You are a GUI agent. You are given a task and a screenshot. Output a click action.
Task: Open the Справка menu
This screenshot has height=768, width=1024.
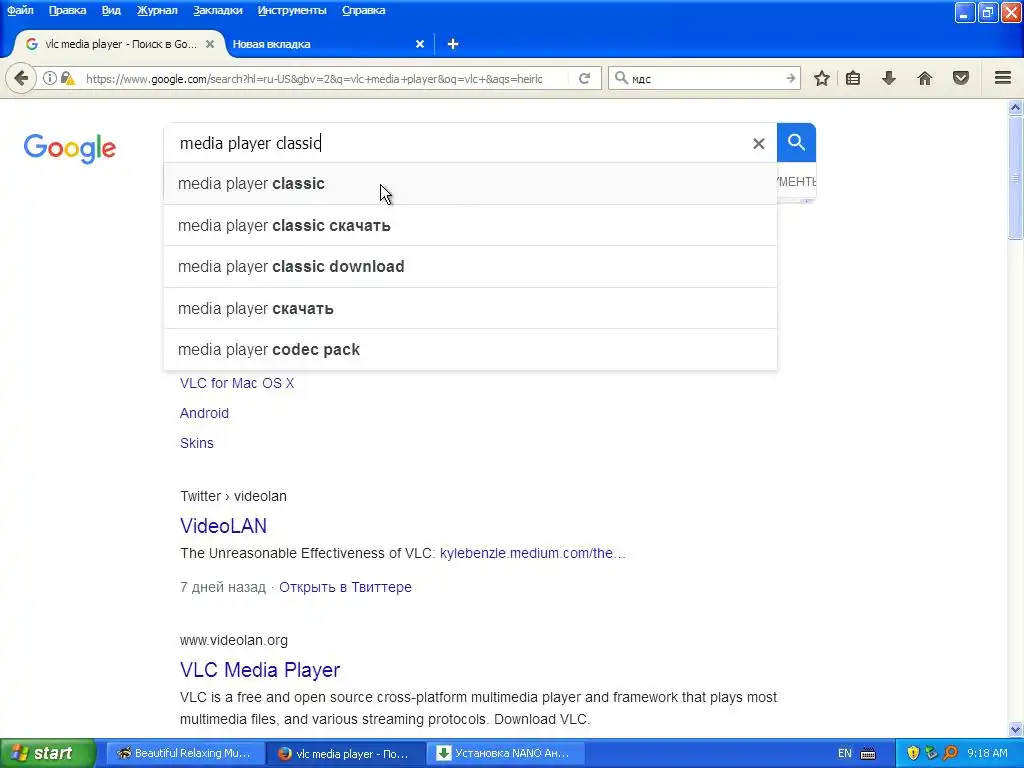click(363, 10)
